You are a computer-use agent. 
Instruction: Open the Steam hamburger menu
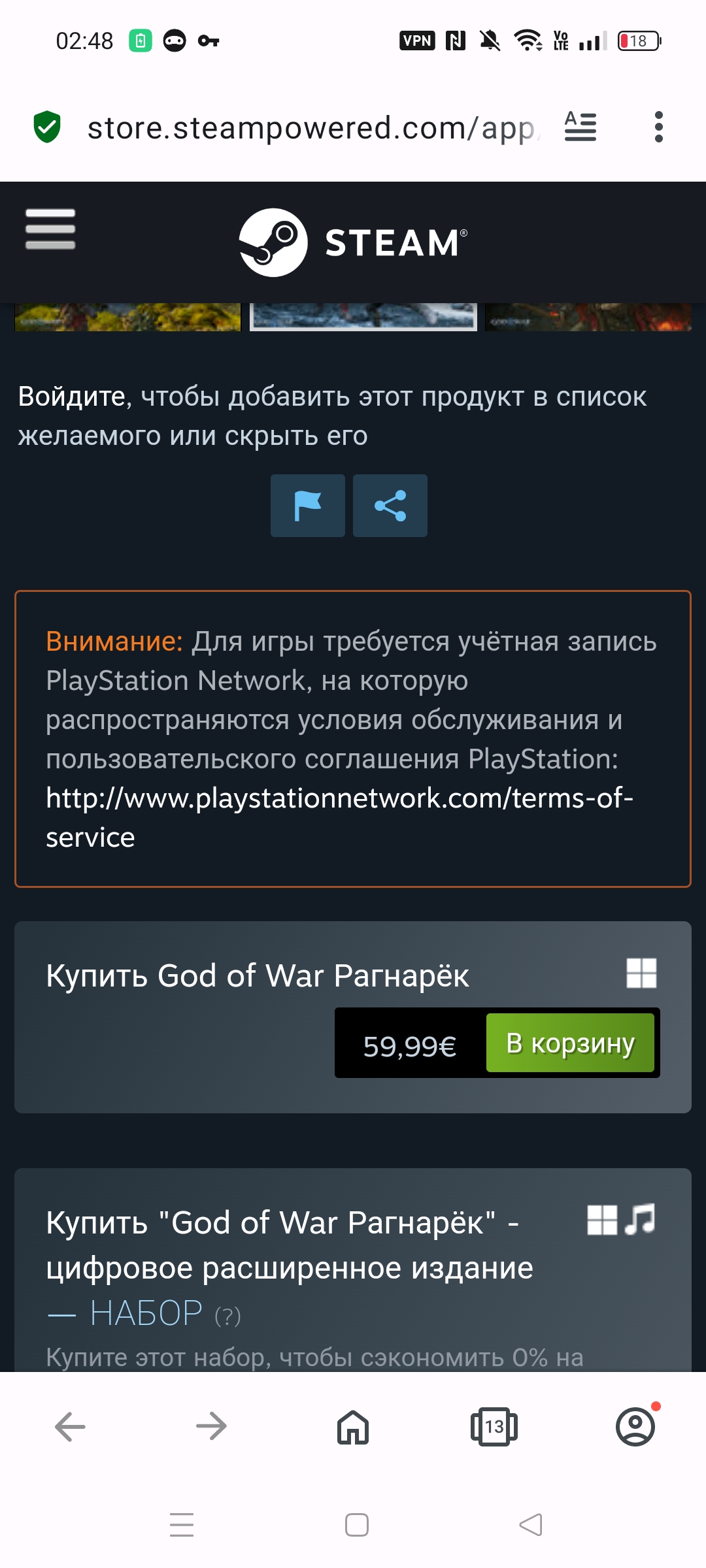(50, 229)
